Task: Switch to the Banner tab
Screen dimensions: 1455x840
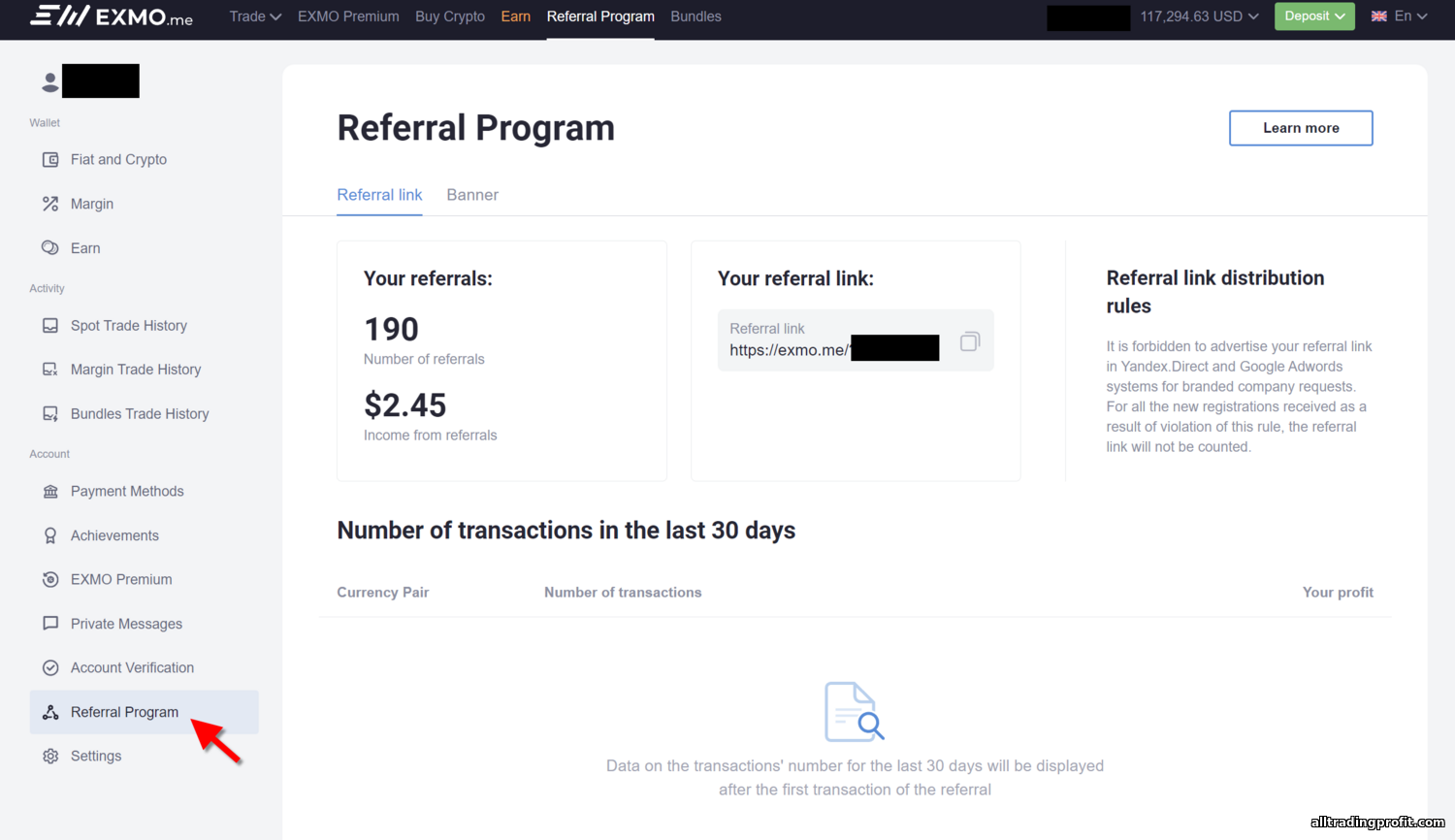Action: click(x=472, y=195)
